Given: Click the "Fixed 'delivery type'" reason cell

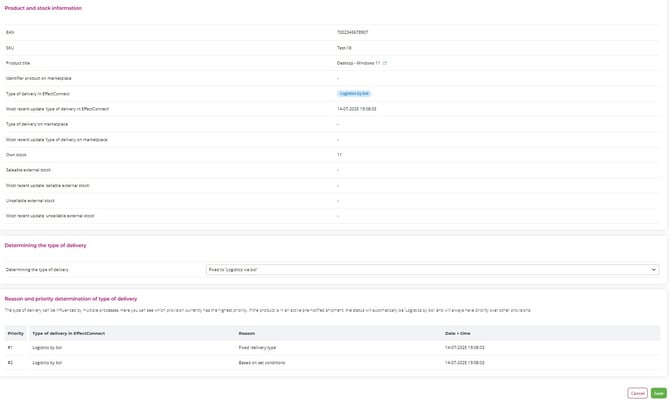Looking at the screenshot, I should pyautogui.click(x=257, y=347).
